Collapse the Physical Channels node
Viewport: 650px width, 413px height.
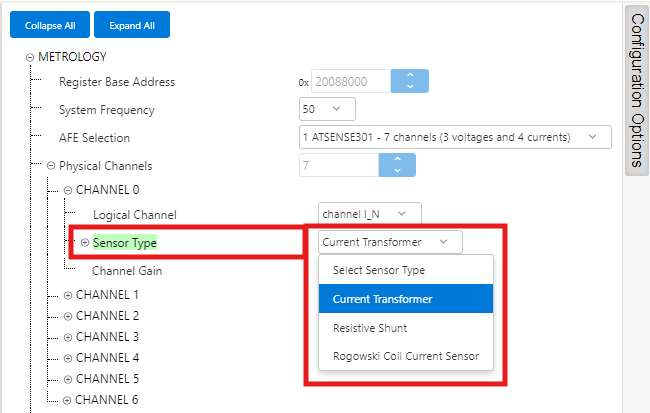tap(50, 166)
